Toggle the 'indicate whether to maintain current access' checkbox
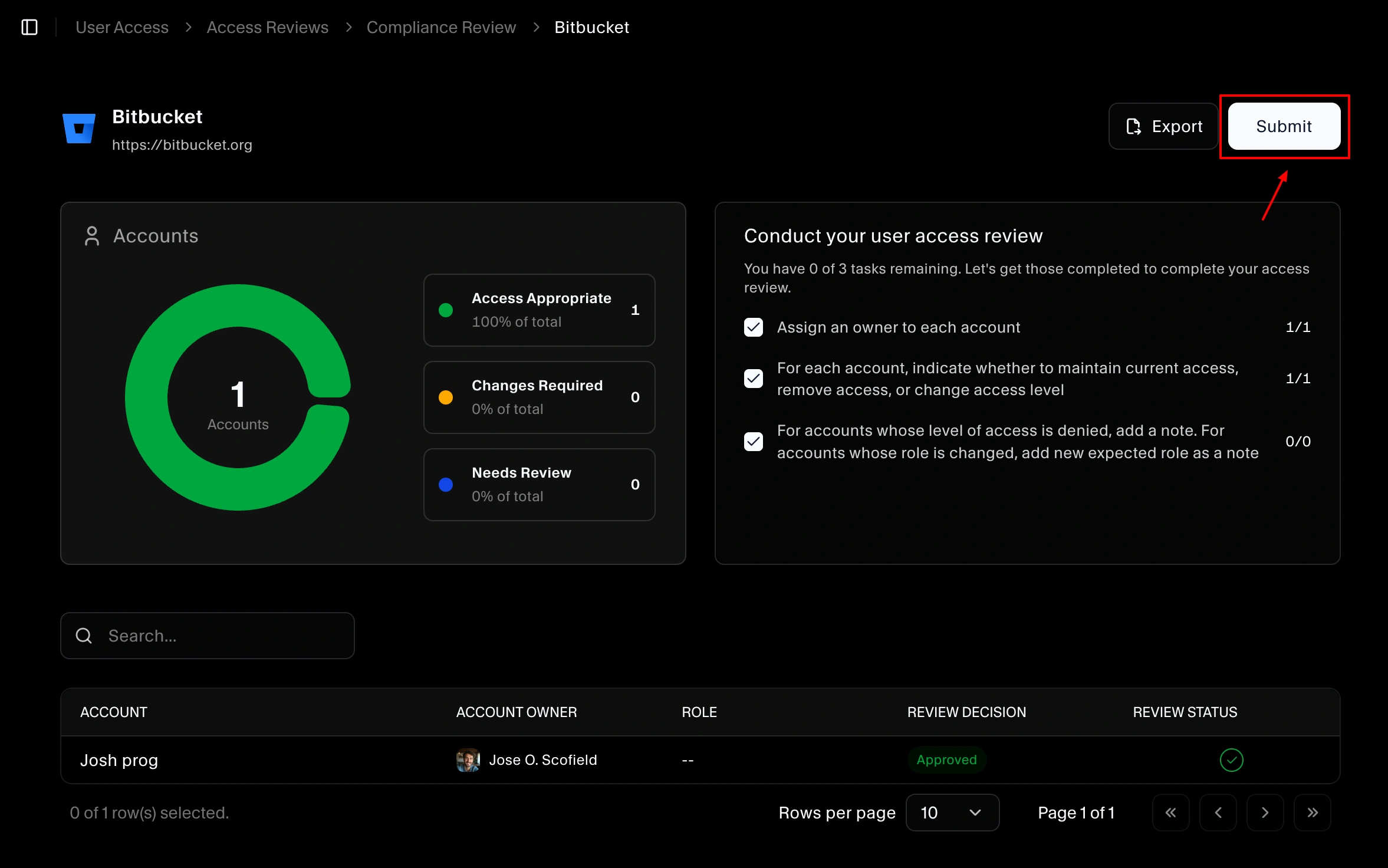This screenshot has width=1388, height=868. 753,378
